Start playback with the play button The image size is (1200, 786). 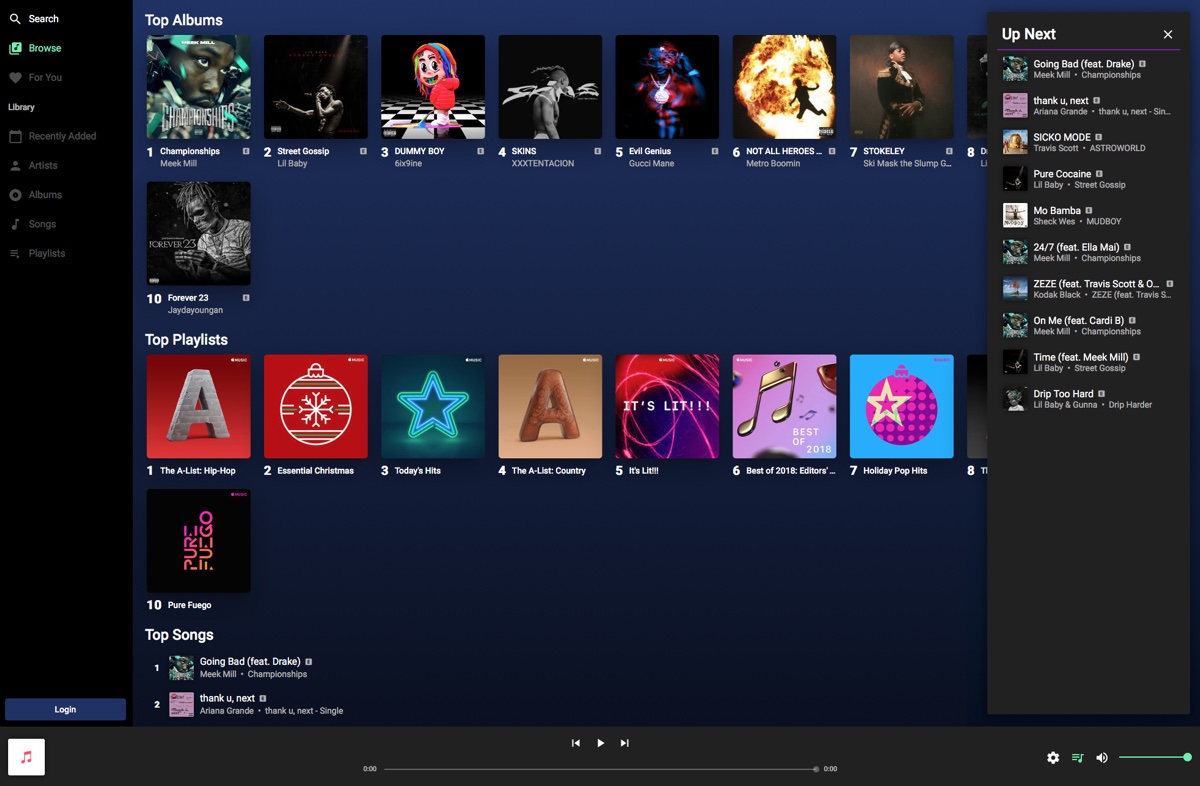600,743
